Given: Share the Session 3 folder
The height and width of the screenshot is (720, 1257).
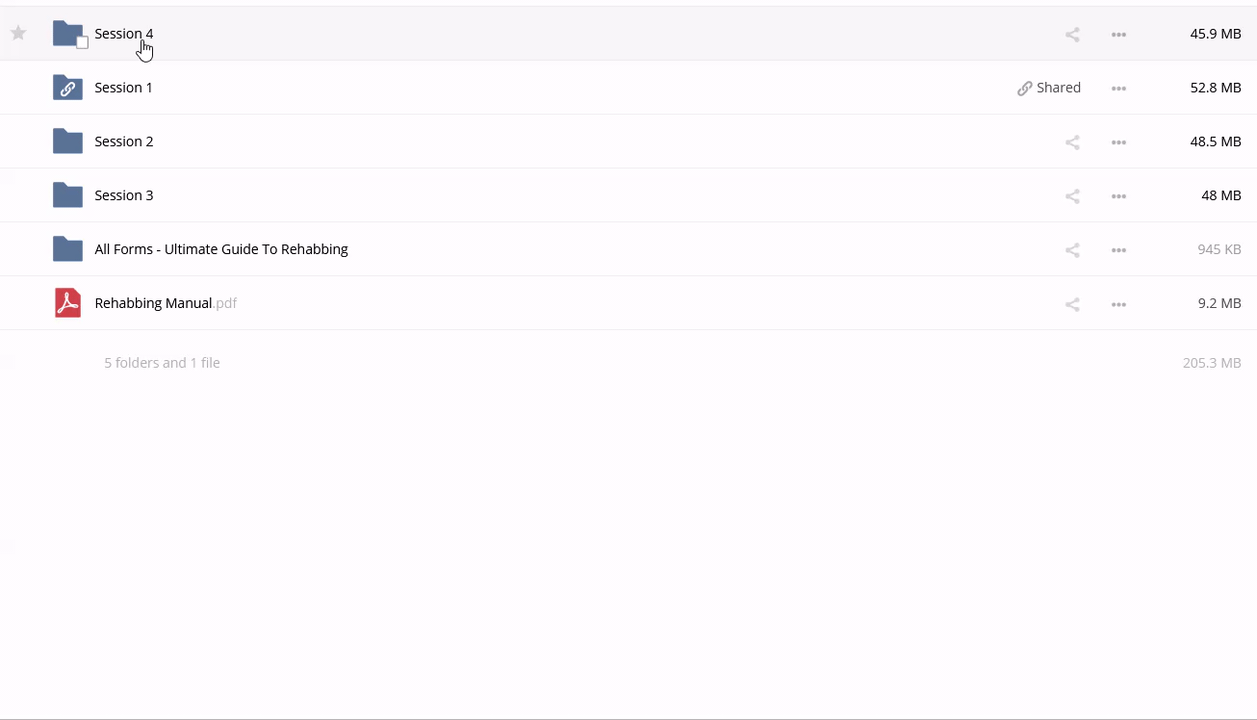Looking at the screenshot, I should 1072,197.
